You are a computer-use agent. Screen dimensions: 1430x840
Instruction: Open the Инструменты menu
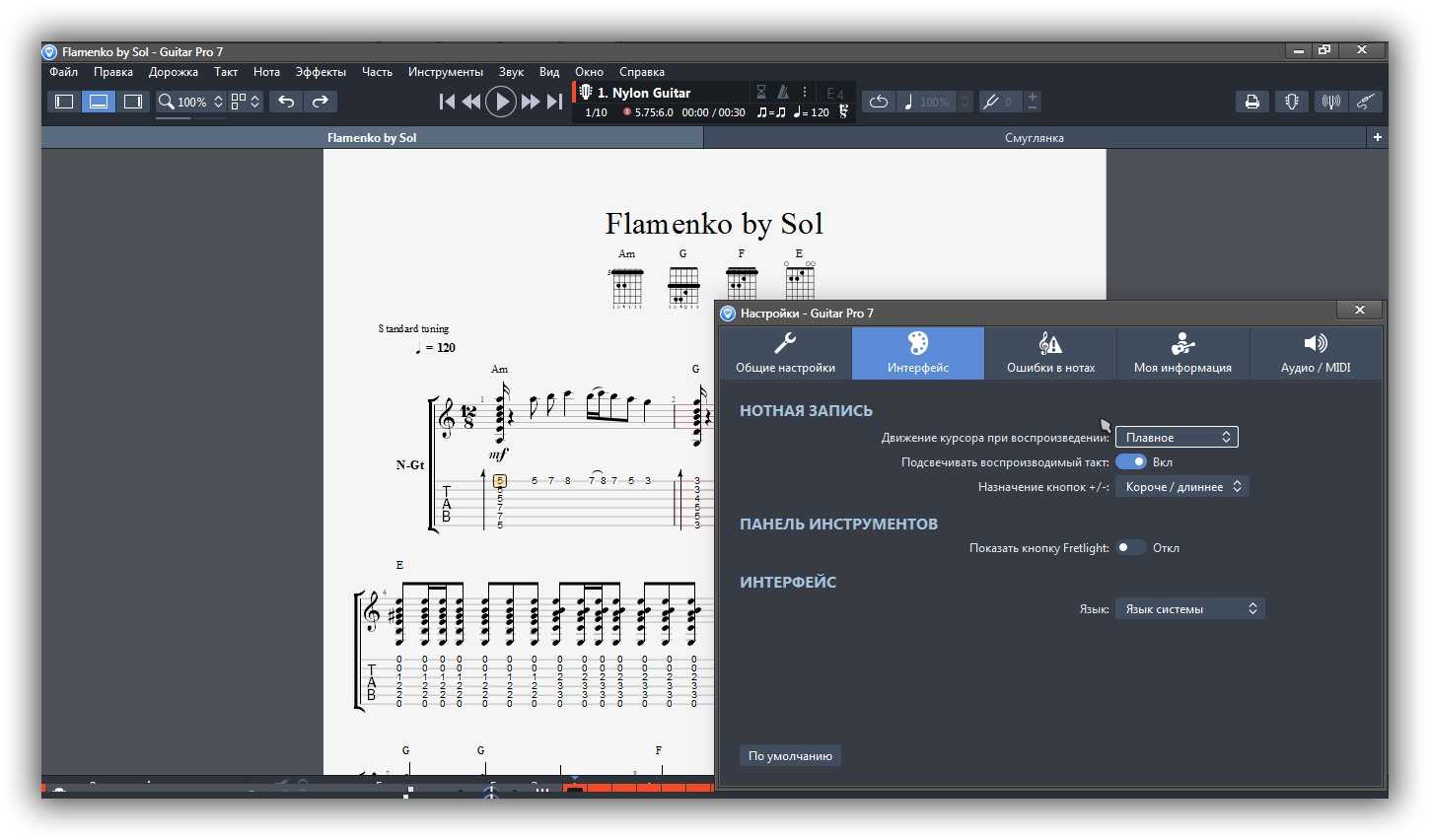point(446,72)
